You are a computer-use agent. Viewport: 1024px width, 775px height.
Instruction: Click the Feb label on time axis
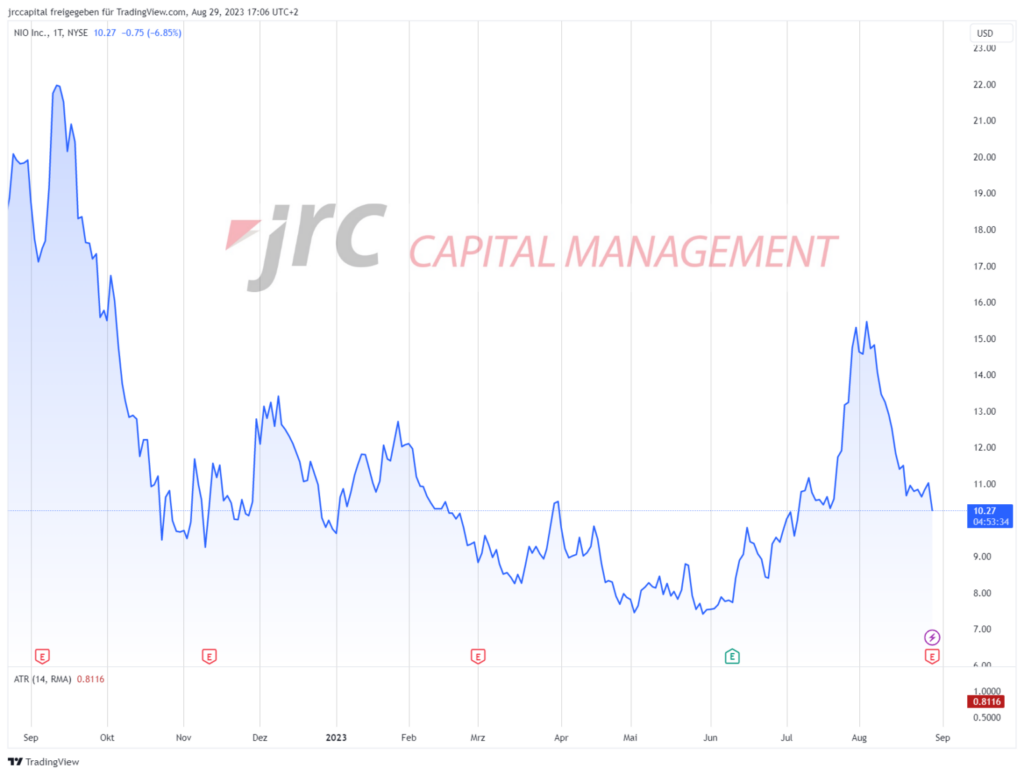pyautogui.click(x=409, y=738)
